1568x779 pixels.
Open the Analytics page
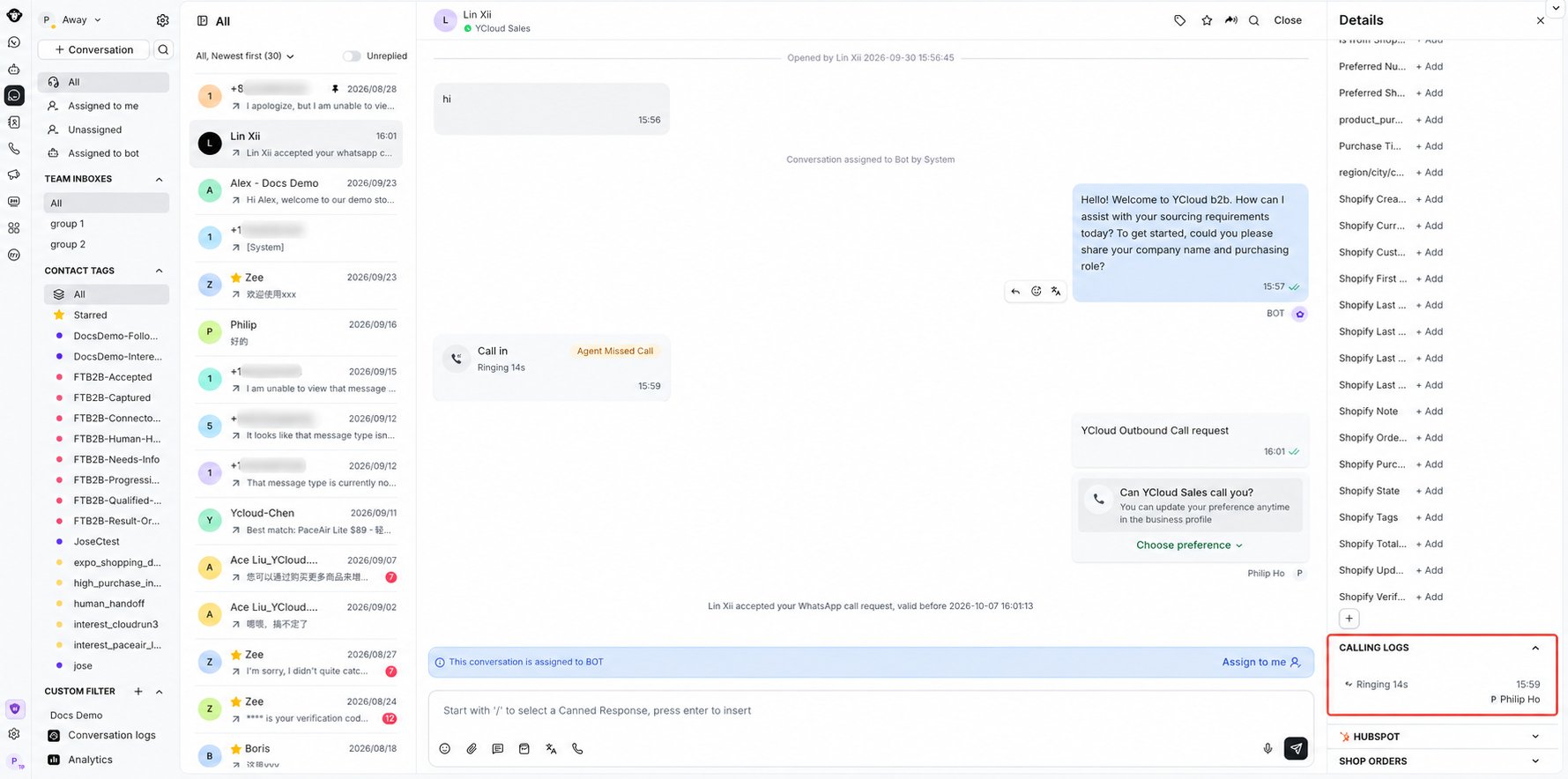tap(81, 760)
